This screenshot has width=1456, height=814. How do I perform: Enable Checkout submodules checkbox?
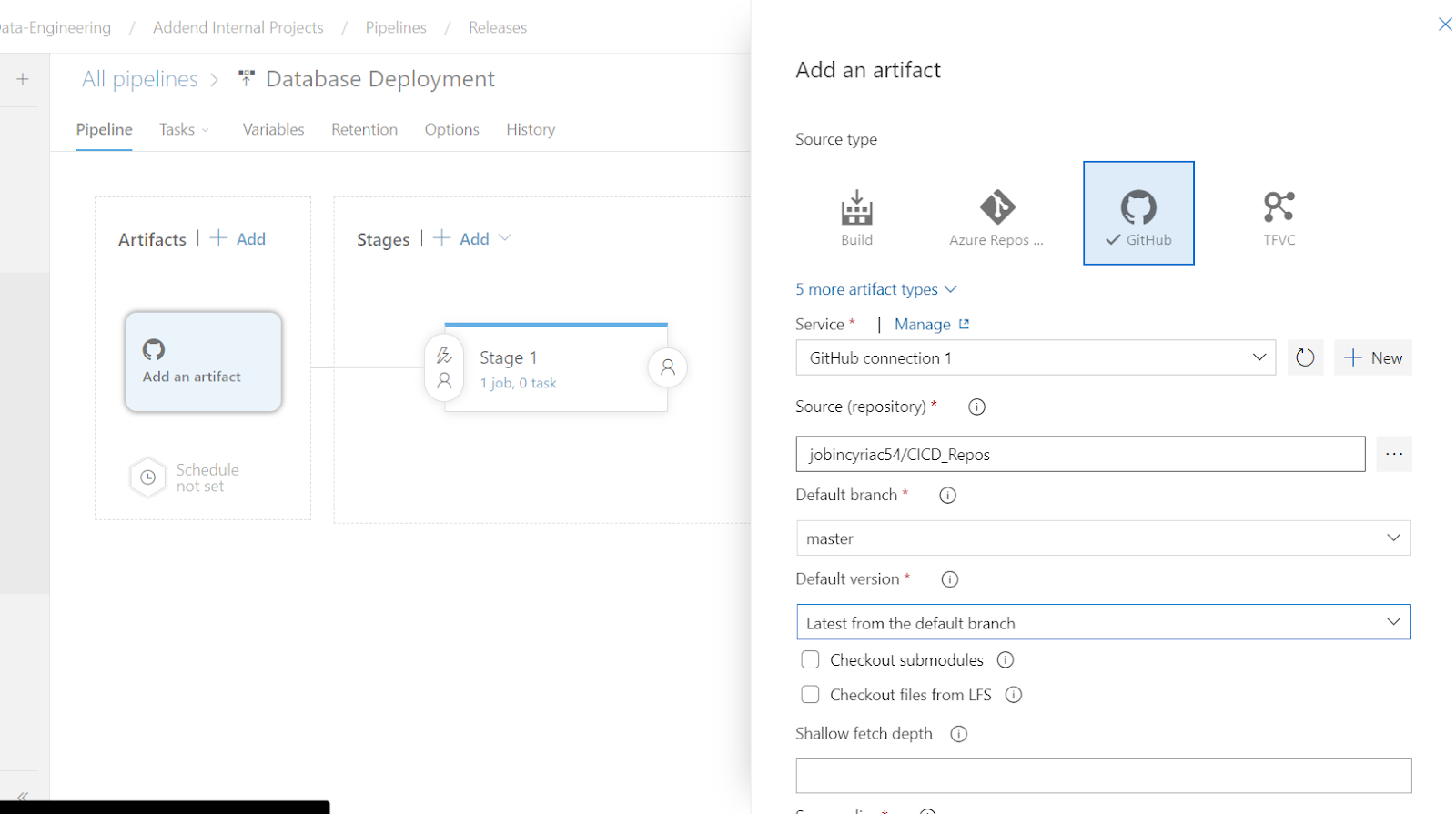(810, 660)
